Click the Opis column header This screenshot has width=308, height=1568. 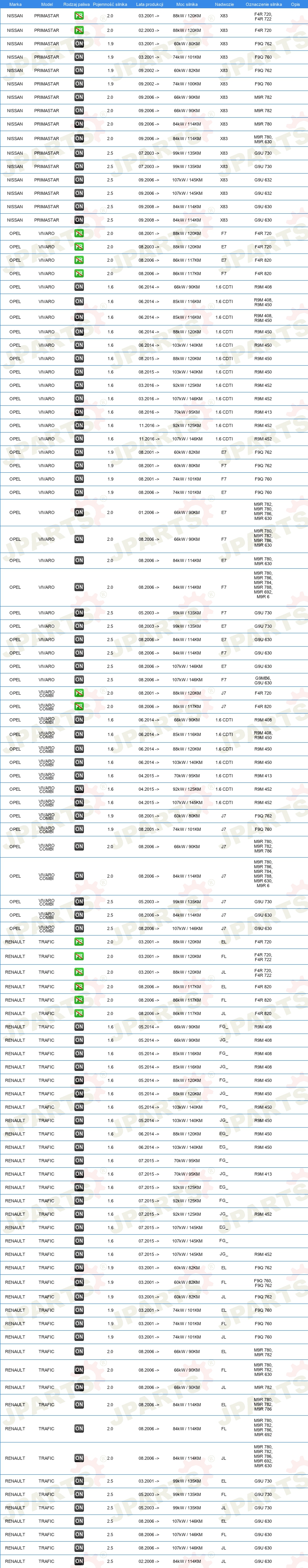(295, 4)
